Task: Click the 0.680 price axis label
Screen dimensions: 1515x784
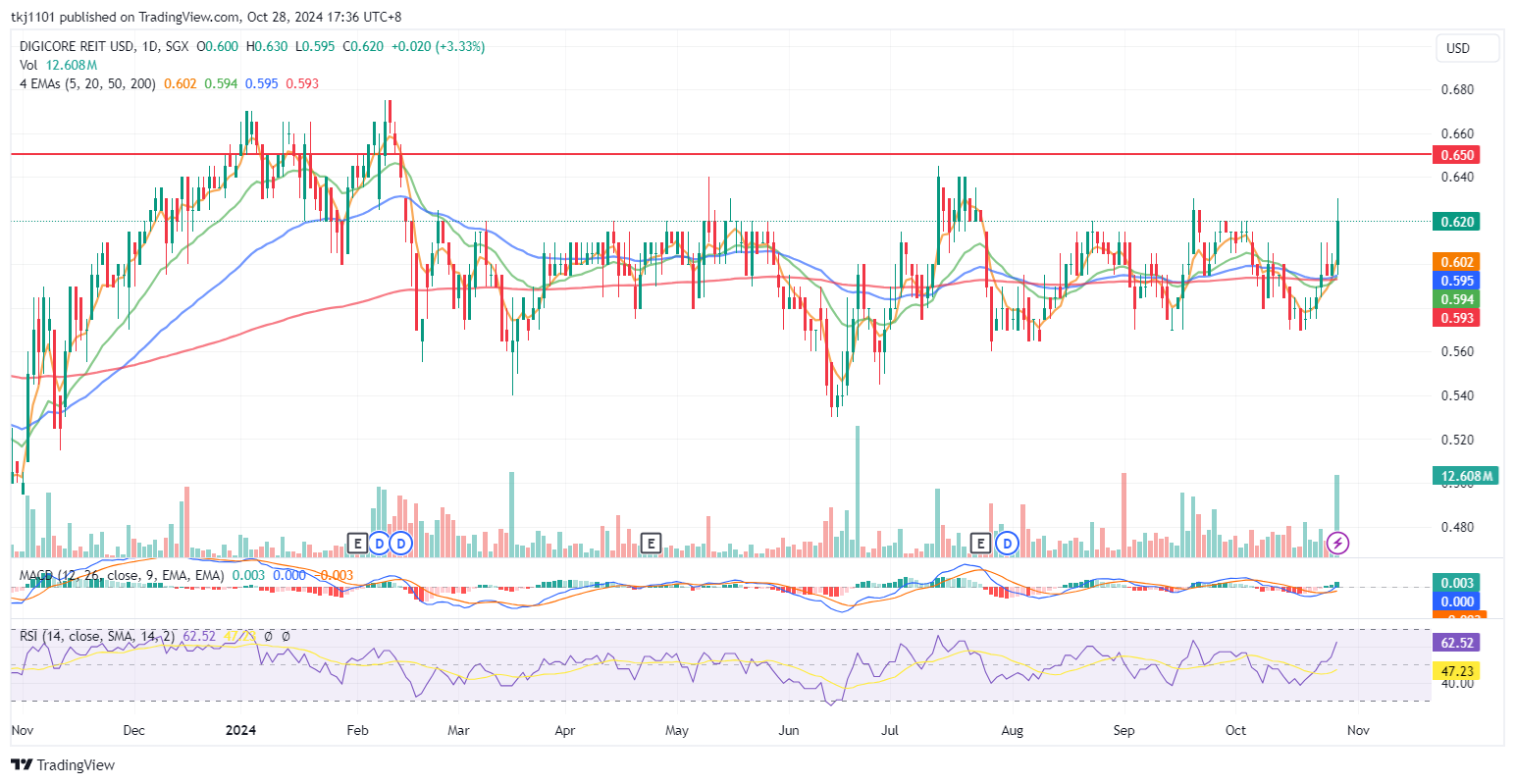Action: coord(1457,89)
